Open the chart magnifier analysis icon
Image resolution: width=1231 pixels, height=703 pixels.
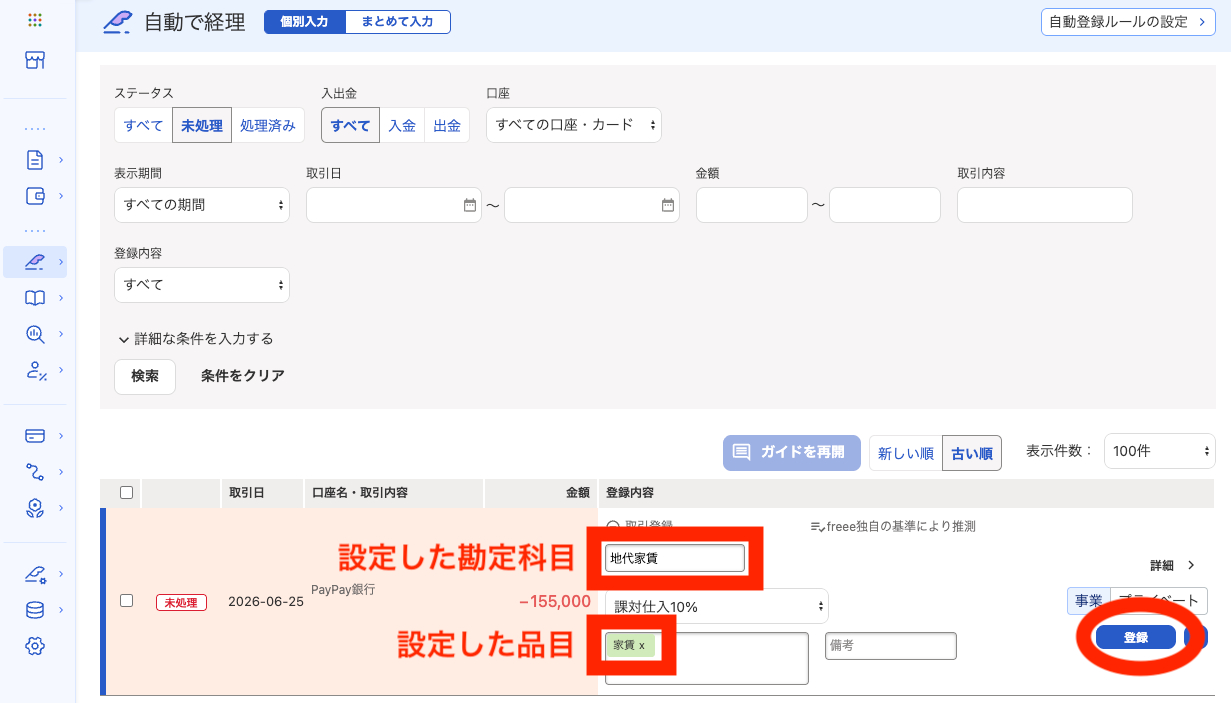pyautogui.click(x=35, y=334)
